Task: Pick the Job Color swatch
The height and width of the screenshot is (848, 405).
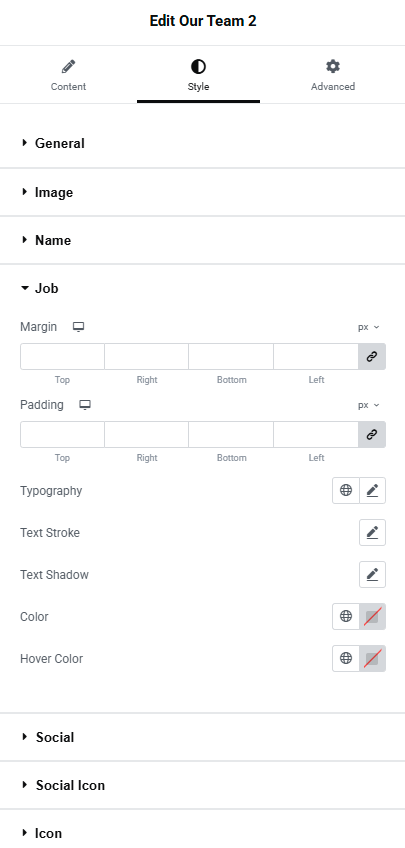Action: pos(373,617)
